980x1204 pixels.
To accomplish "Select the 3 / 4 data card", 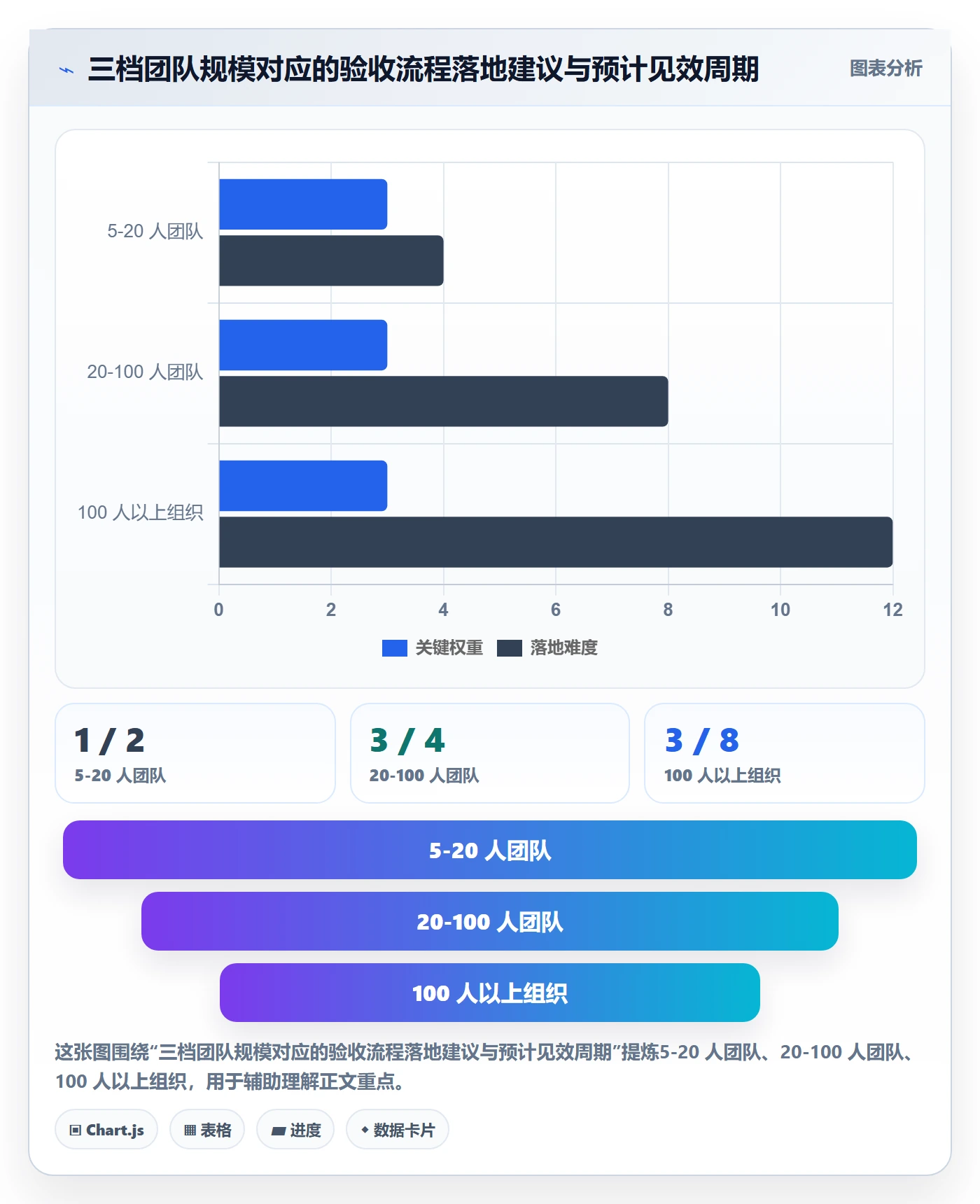I will 490,753.
